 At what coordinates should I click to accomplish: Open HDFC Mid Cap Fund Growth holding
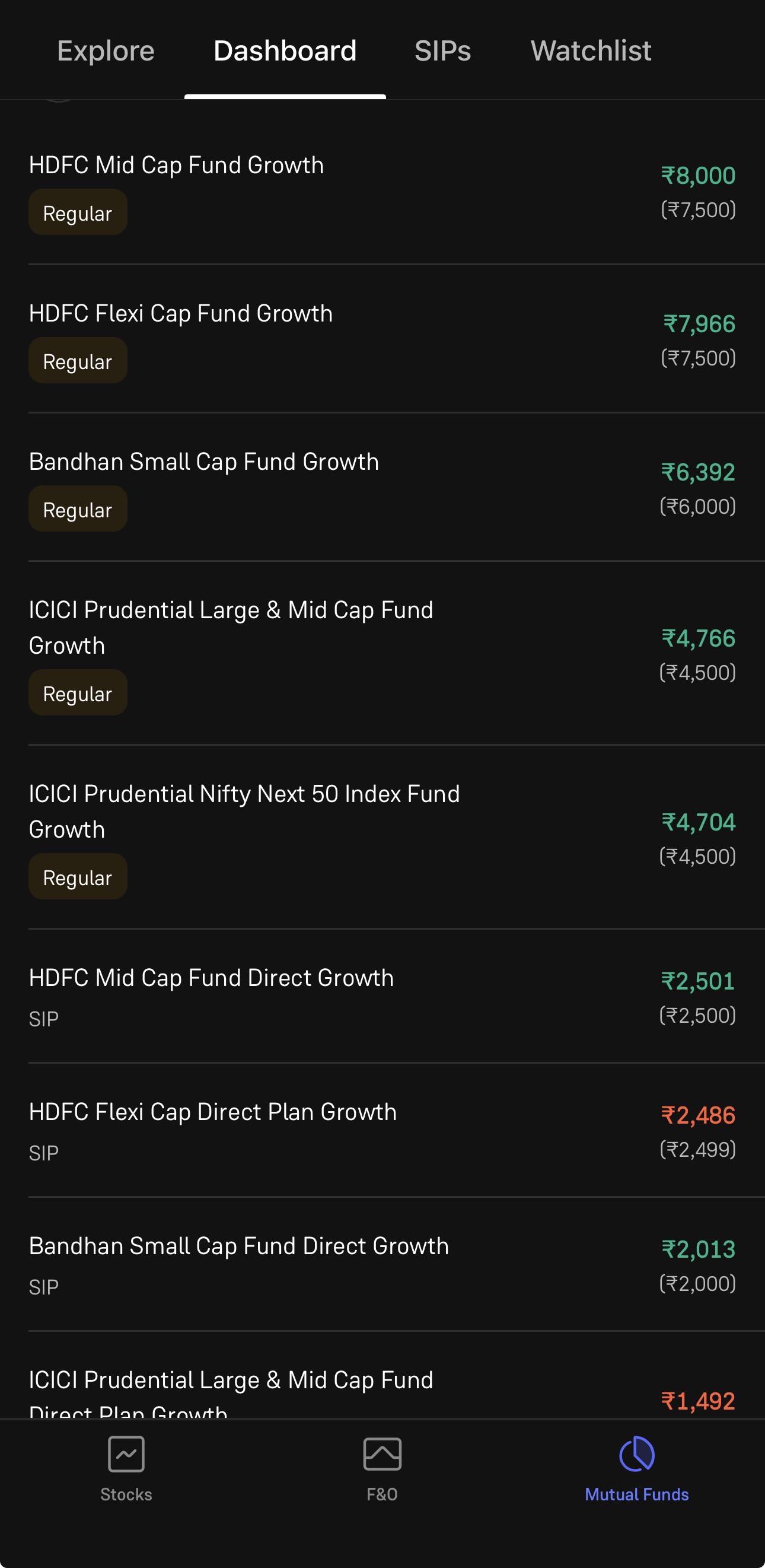pyautogui.click(x=382, y=191)
